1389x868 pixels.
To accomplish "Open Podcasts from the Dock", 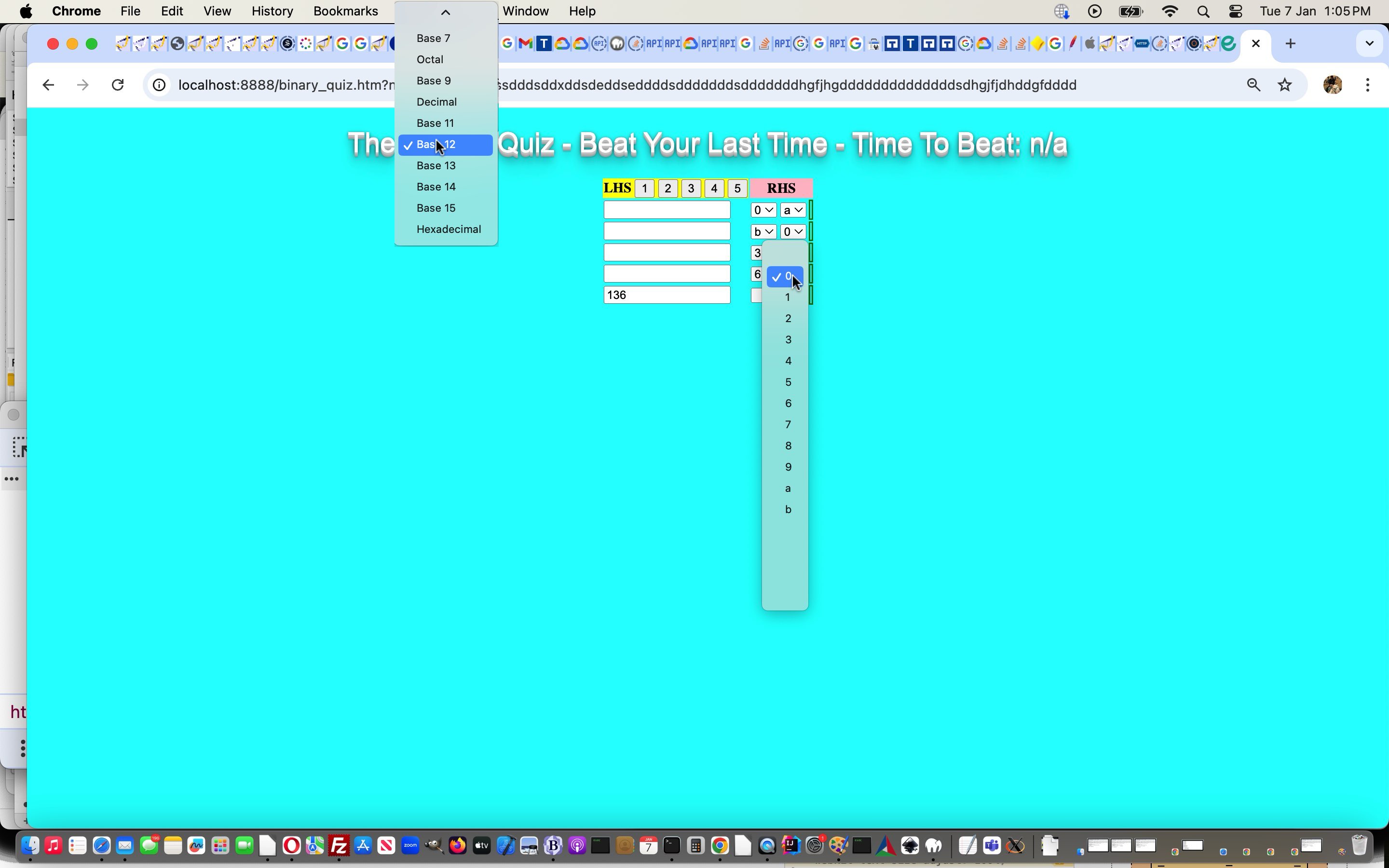I will tap(577, 846).
